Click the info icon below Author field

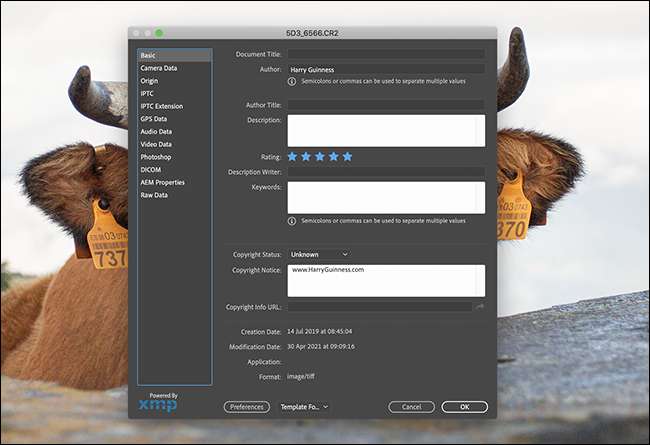click(292, 81)
